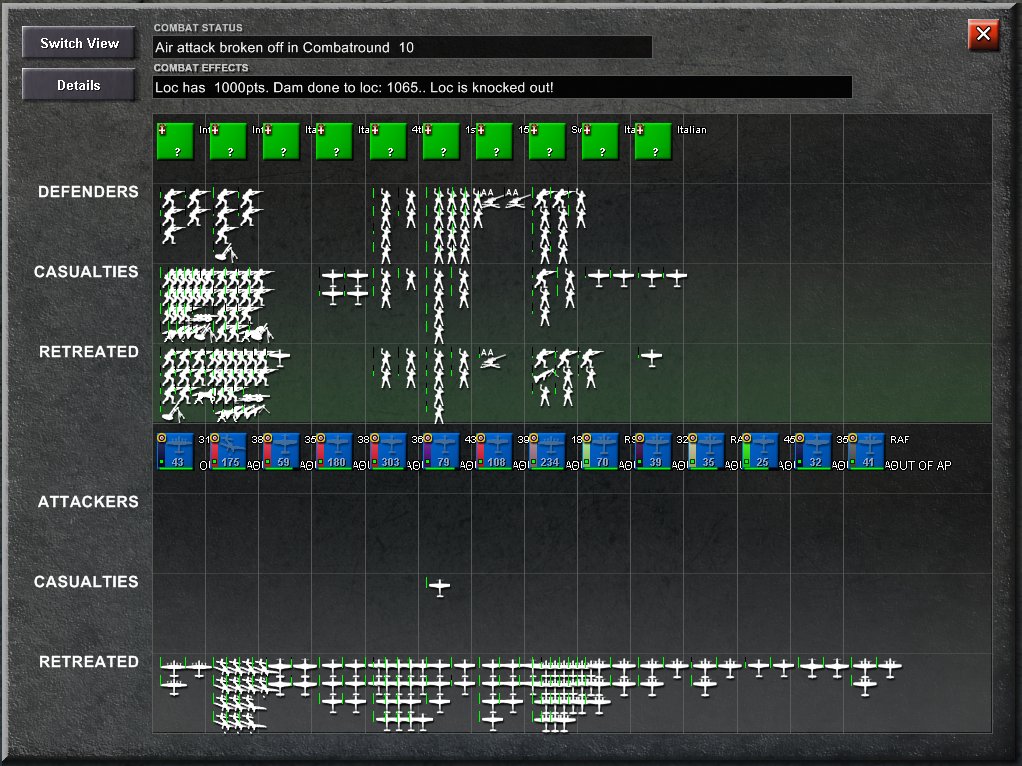Click the combat effects knocked out message
1022x766 pixels.
click(354, 87)
